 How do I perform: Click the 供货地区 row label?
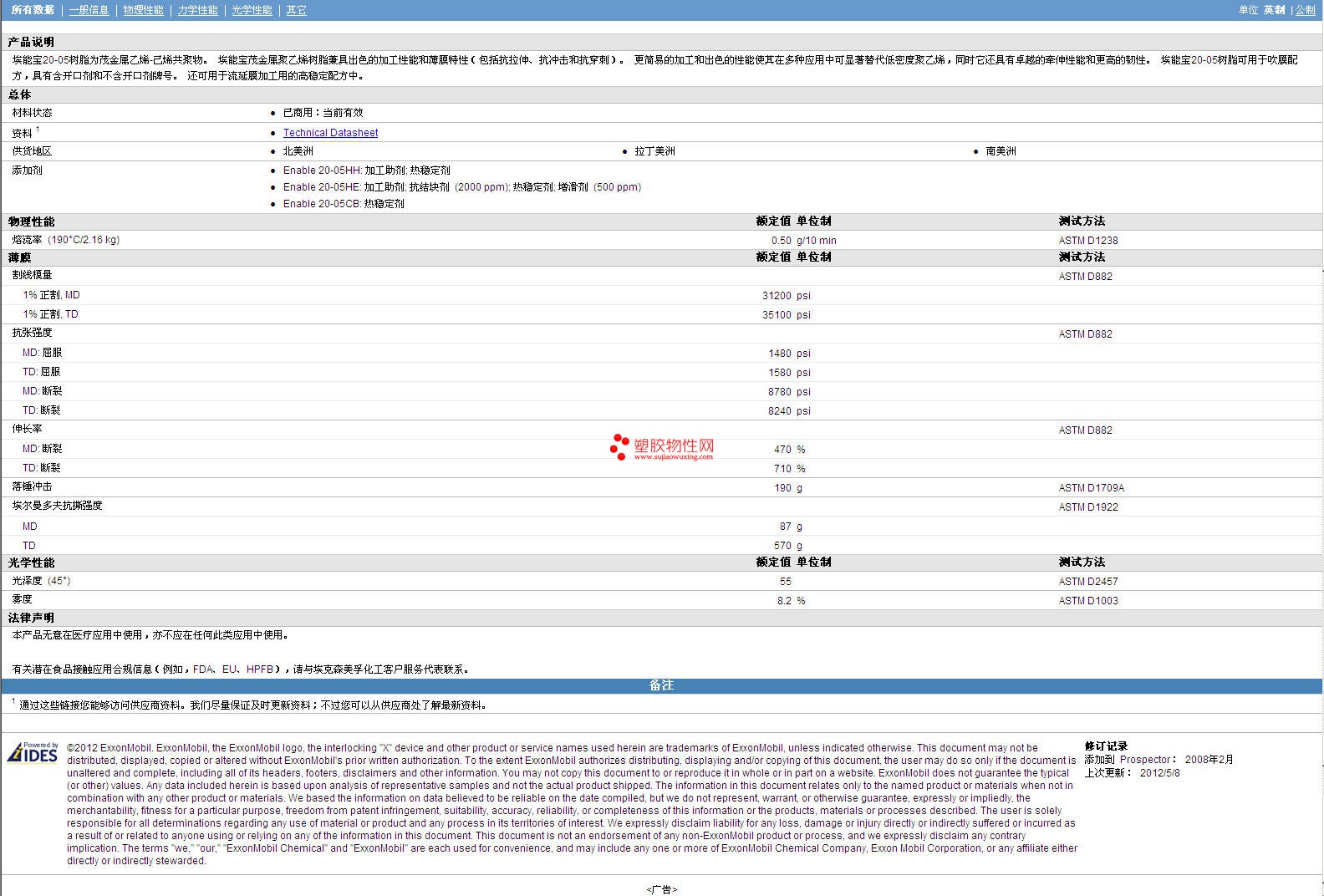[32, 151]
